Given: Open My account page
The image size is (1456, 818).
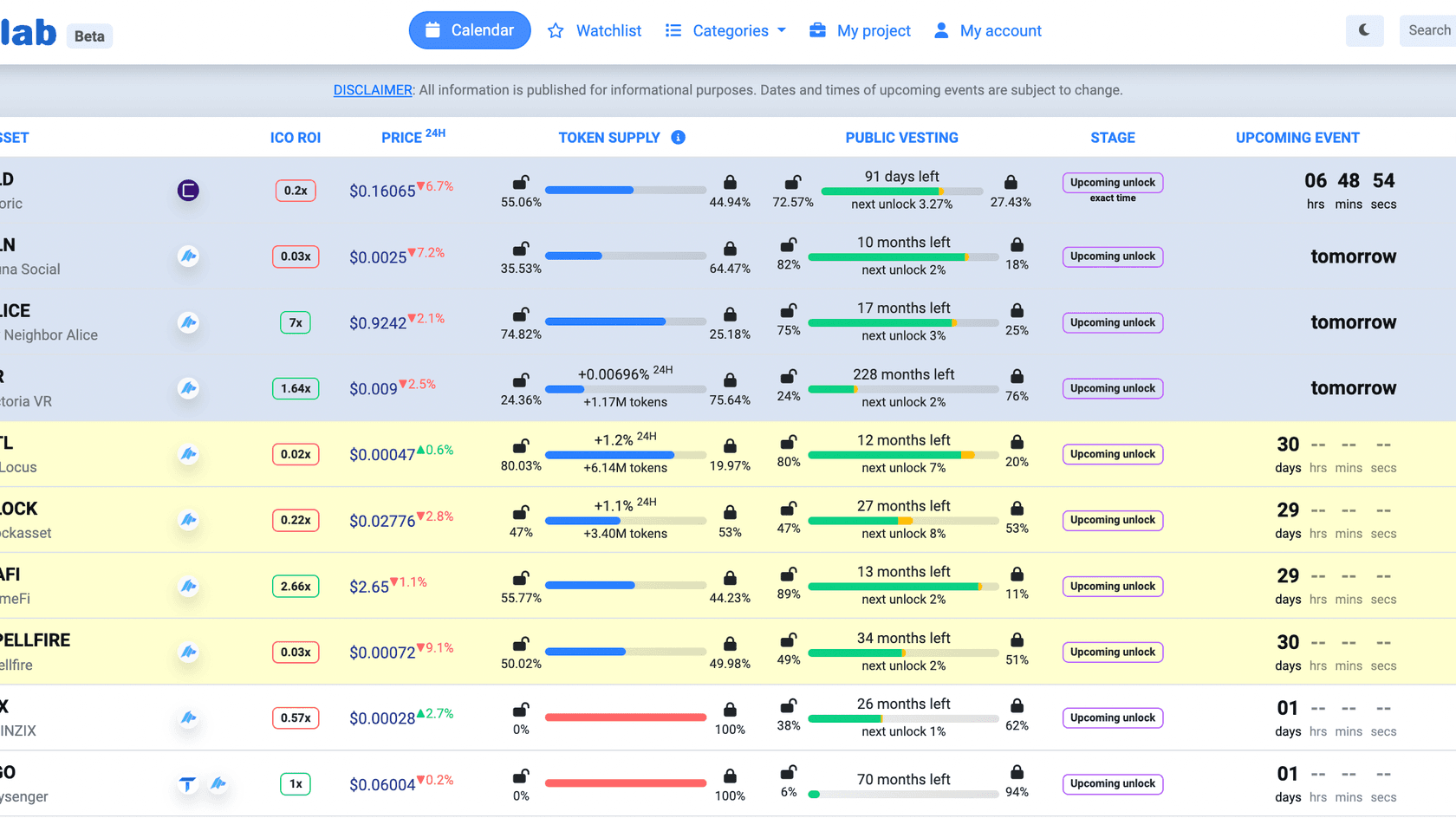Looking at the screenshot, I should 988,31.
